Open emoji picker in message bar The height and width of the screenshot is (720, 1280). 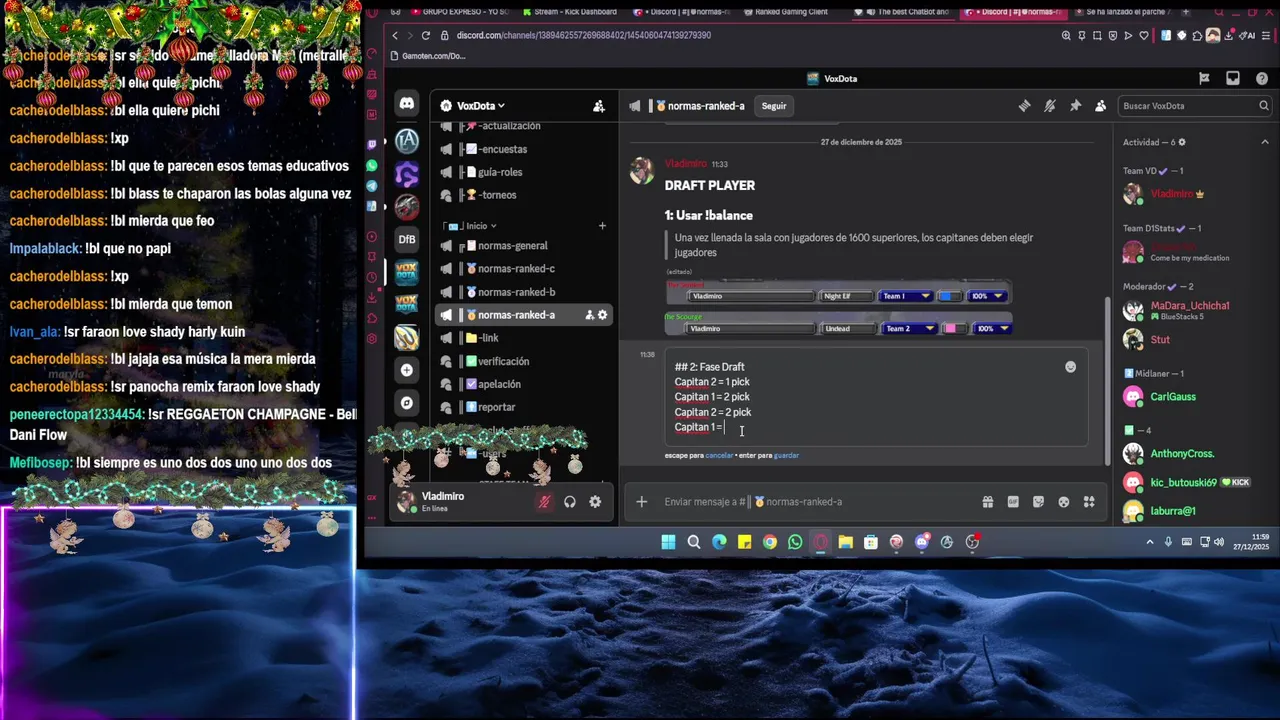tap(1064, 502)
